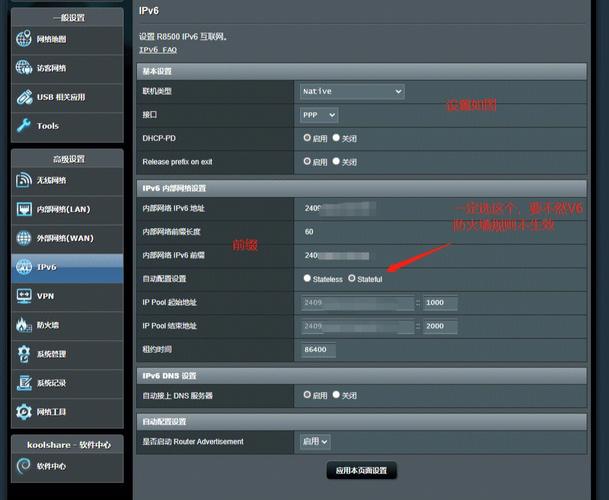Open the 系统记录 system log icon

click(x=24, y=383)
